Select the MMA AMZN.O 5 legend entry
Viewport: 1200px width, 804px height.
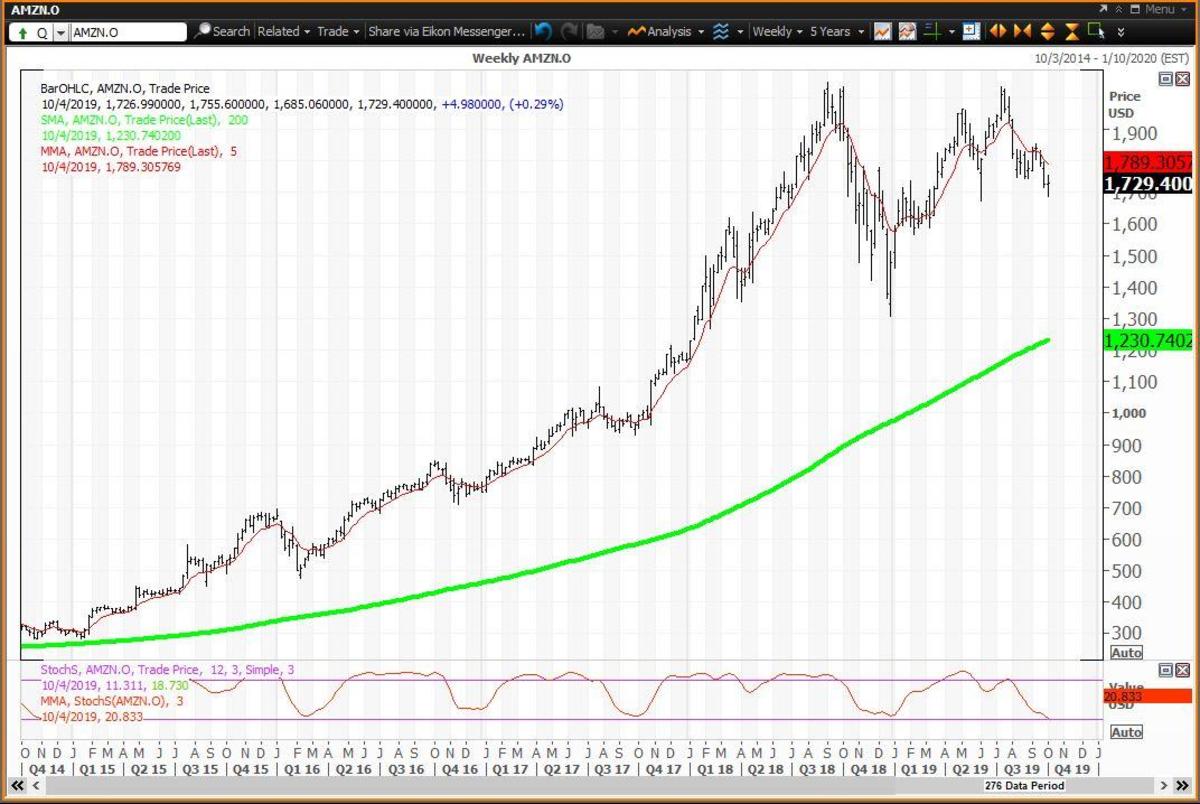pyautogui.click(x=138, y=151)
